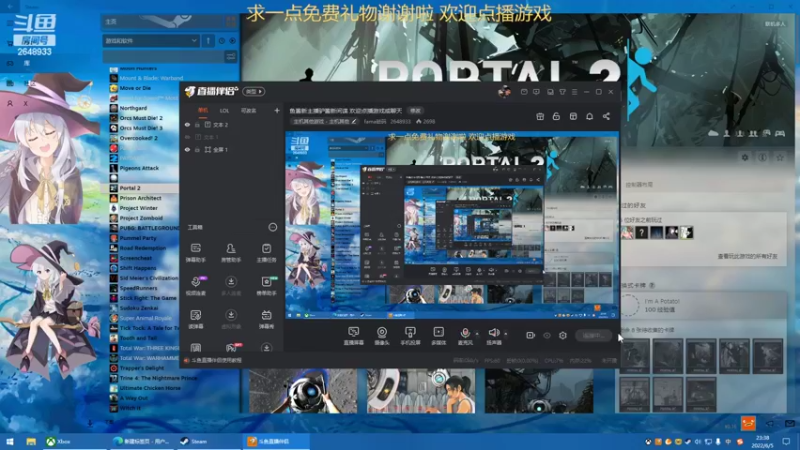Open 主播任务 tool in toolbox

(x=266, y=253)
